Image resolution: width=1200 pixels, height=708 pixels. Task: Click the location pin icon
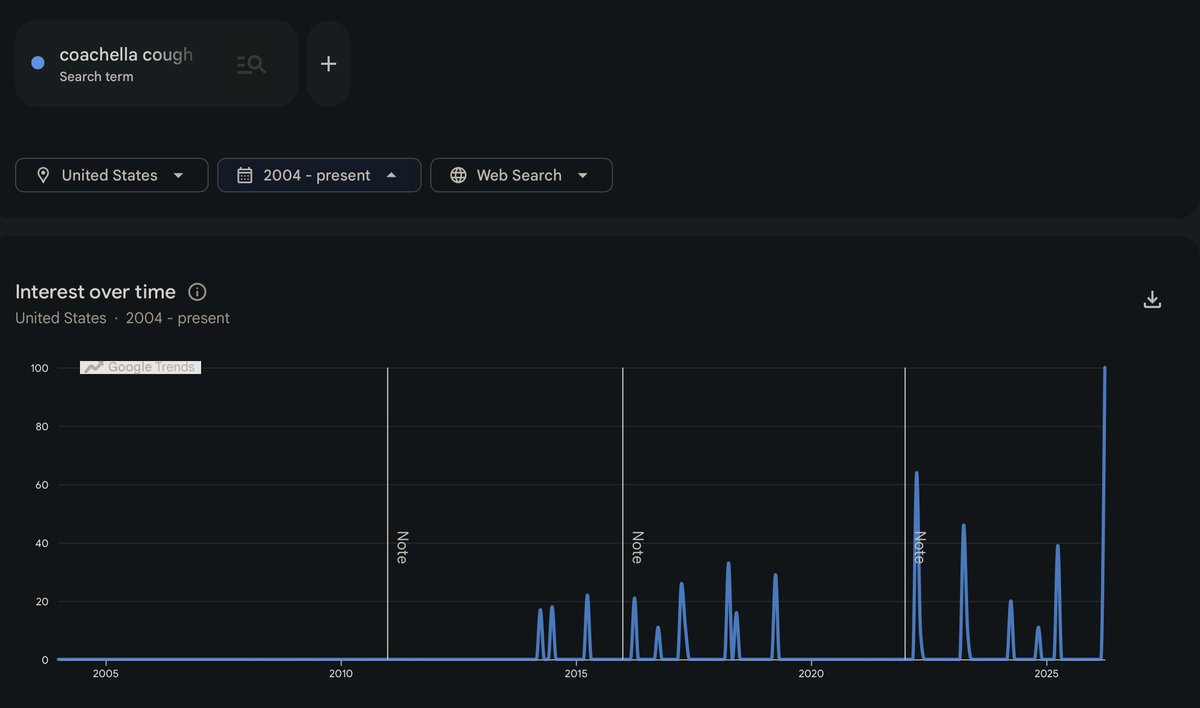(x=43, y=175)
